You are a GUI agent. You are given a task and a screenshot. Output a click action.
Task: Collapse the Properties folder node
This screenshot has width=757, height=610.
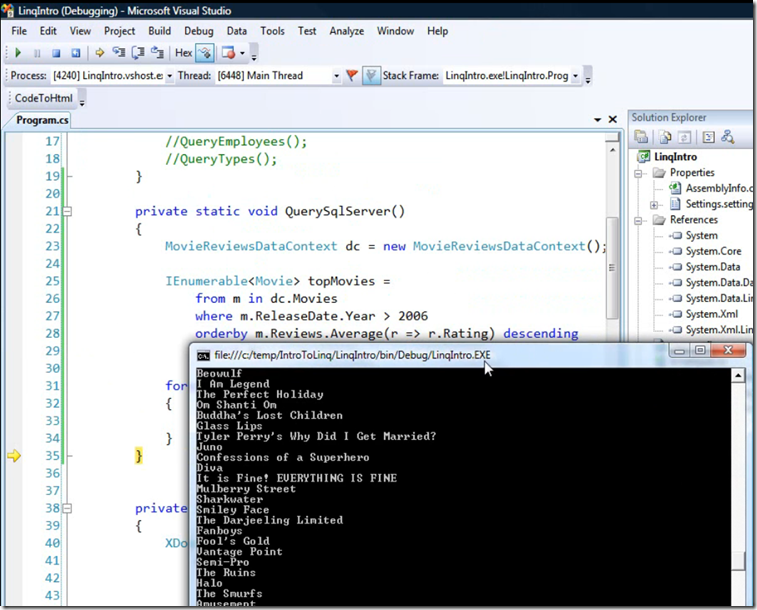638,173
